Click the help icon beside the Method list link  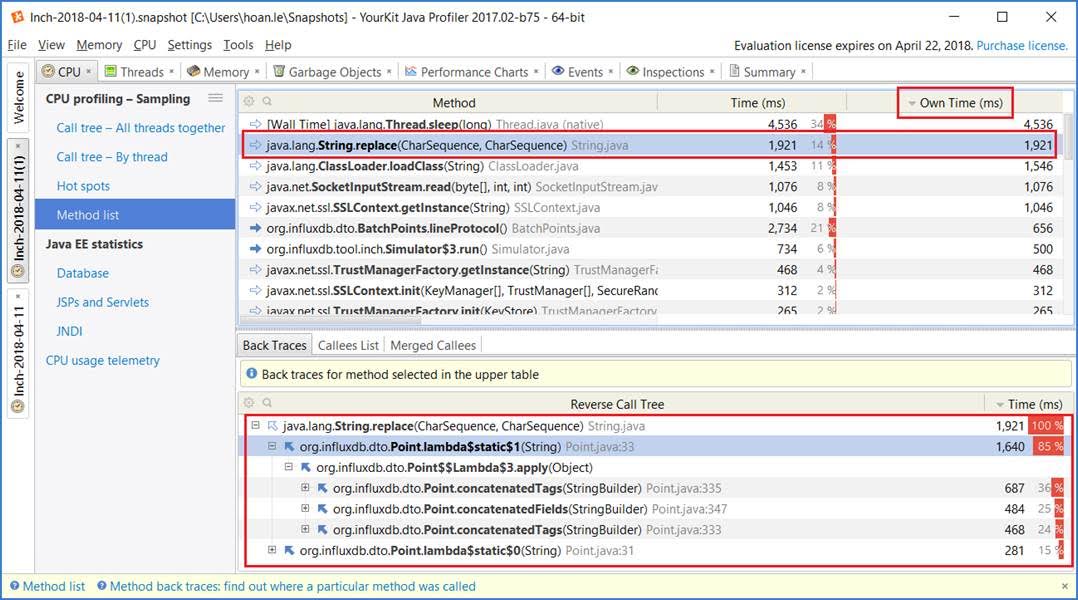click(x=14, y=587)
